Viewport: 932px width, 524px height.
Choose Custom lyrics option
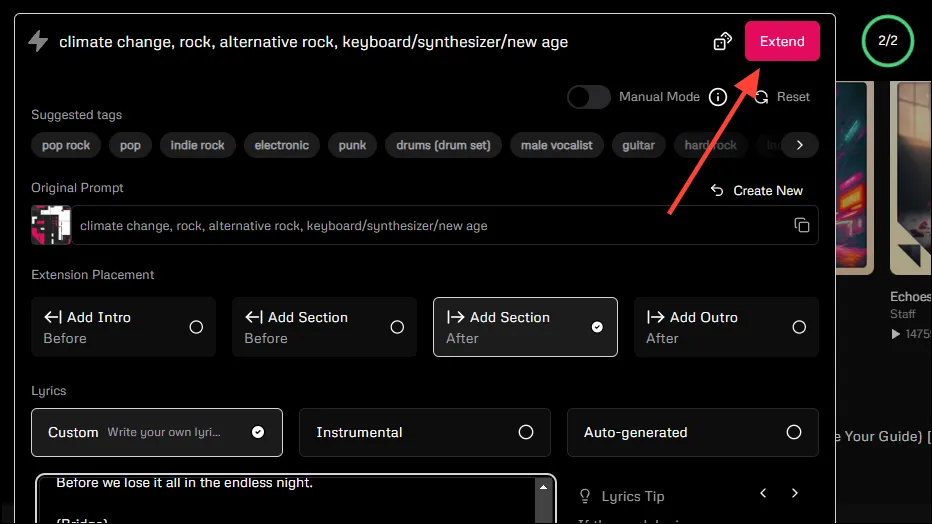(157, 433)
